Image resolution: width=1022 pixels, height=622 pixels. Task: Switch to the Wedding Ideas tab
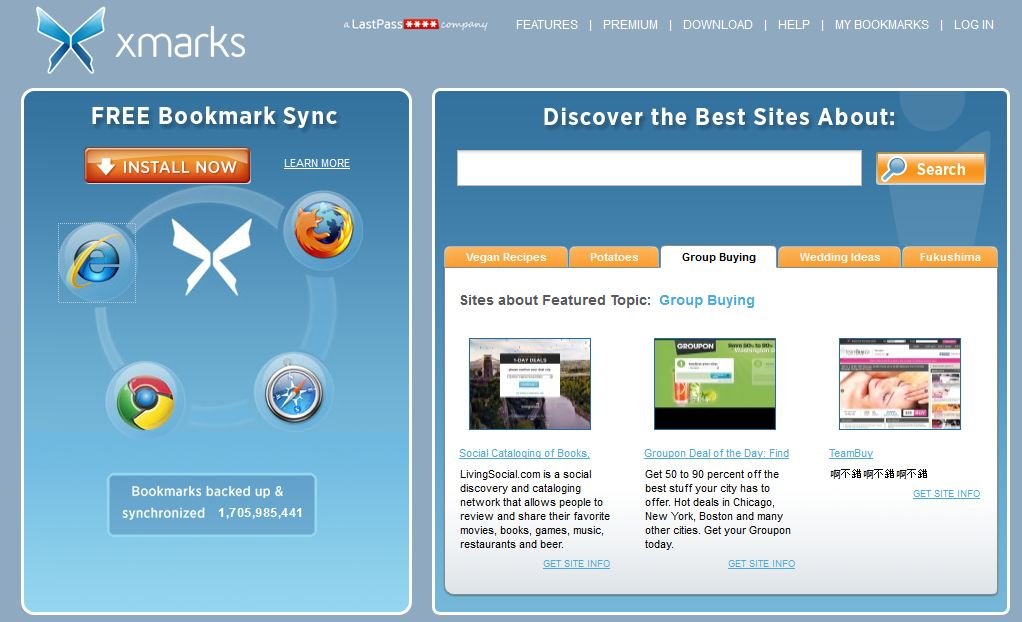[840, 257]
